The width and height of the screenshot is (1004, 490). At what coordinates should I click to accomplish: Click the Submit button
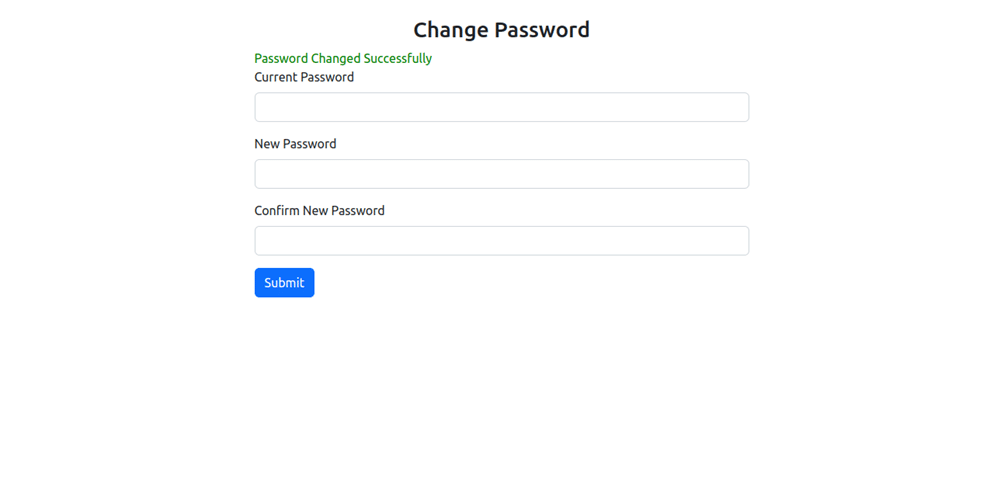pos(284,283)
